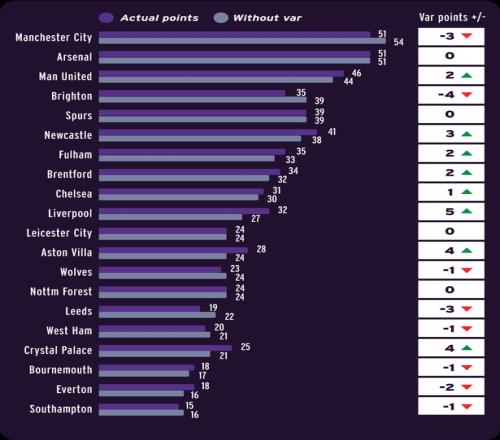Click the Arsenal team label
Screen dimensions: 500x440
point(74,57)
